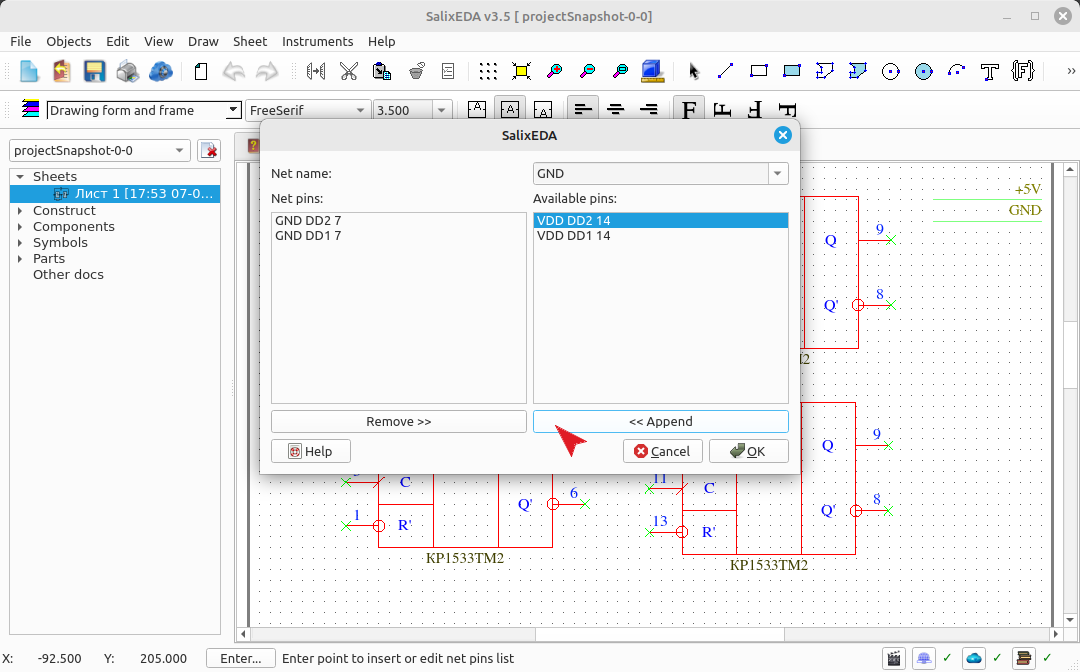The image size is (1080, 672).
Task: Click the dotted grid toolbar icon
Action: coord(488,71)
